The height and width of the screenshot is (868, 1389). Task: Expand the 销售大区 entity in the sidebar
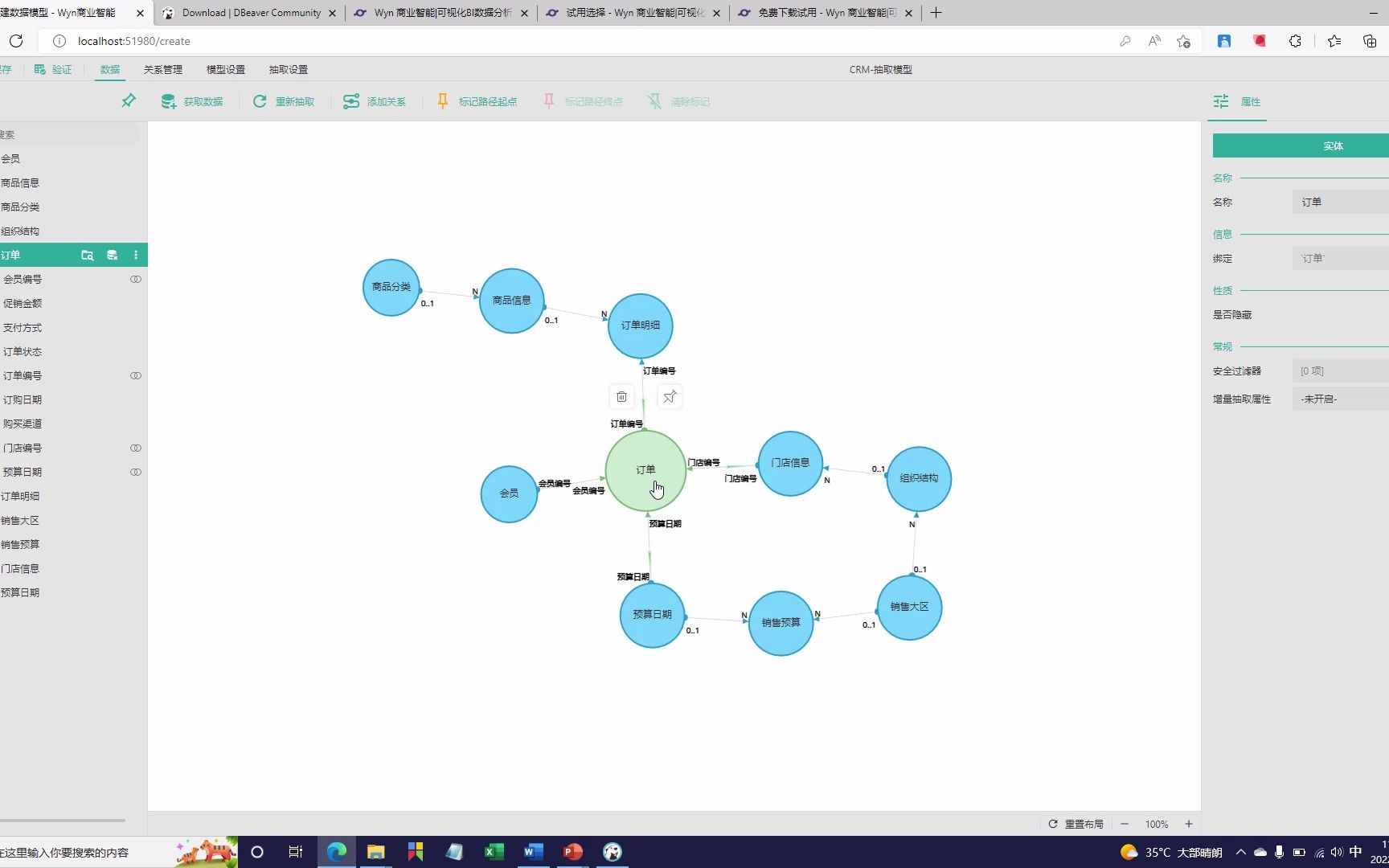73,521
